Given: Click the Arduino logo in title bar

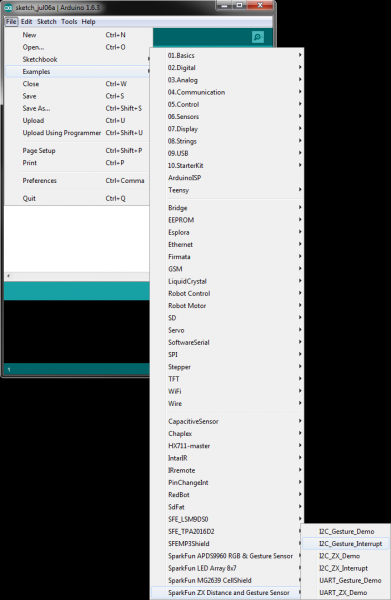Looking at the screenshot, I should 8,7.
